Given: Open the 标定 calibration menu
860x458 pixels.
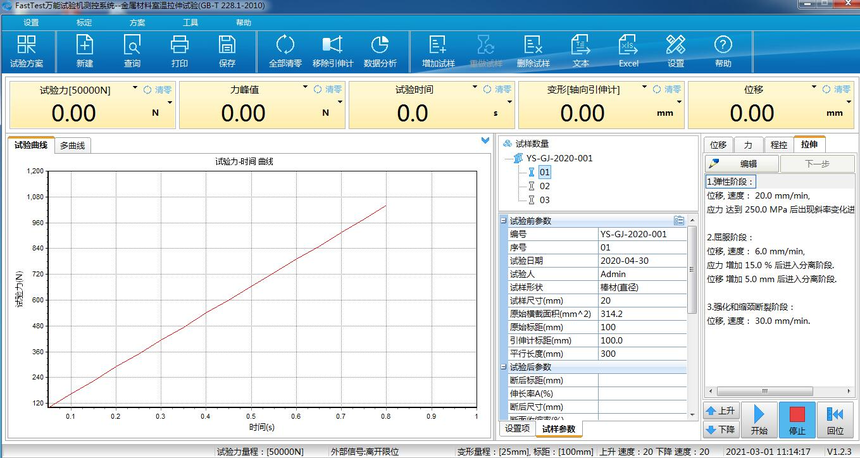Looking at the screenshot, I should click(84, 22).
